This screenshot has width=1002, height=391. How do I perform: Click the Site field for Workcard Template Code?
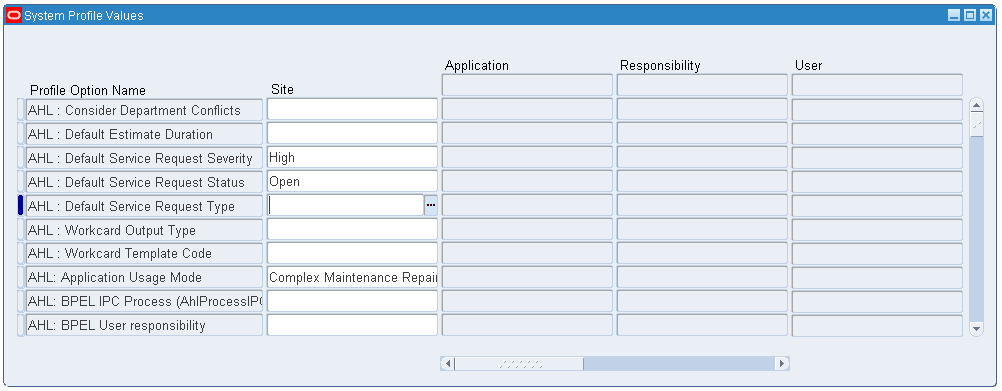[352, 254]
